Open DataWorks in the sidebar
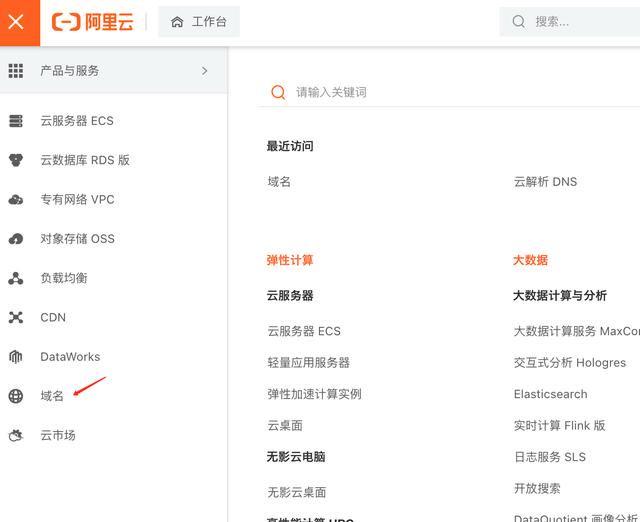This screenshot has height=522, width=640. [x=70, y=357]
